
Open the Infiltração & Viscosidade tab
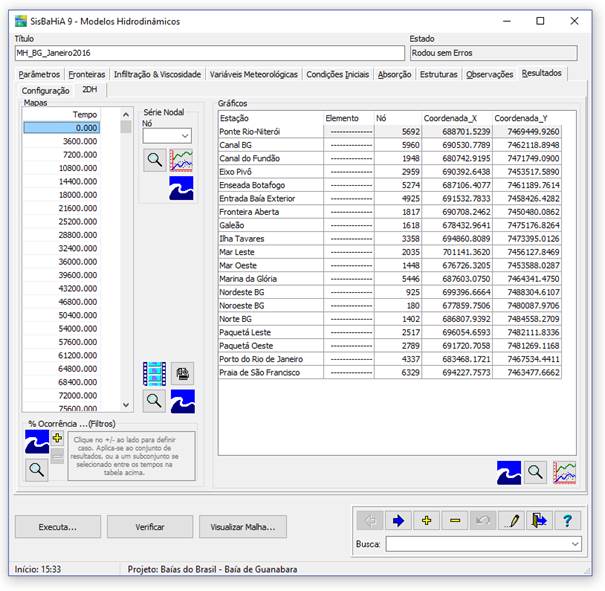[x=157, y=74]
